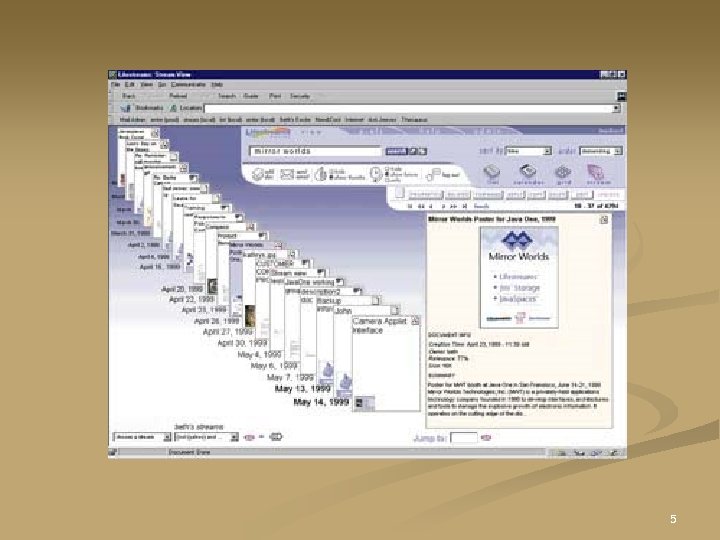
Task: Open the Go menu
Action: [x=162, y=85]
